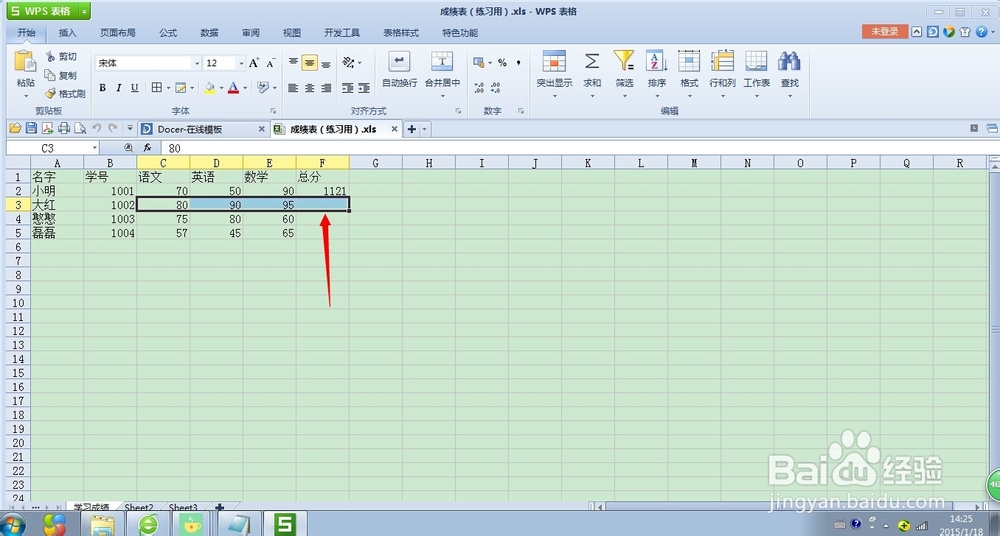Switch to the 插入 ribbon tab
The width and height of the screenshot is (1000, 536).
tap(67, 33)
